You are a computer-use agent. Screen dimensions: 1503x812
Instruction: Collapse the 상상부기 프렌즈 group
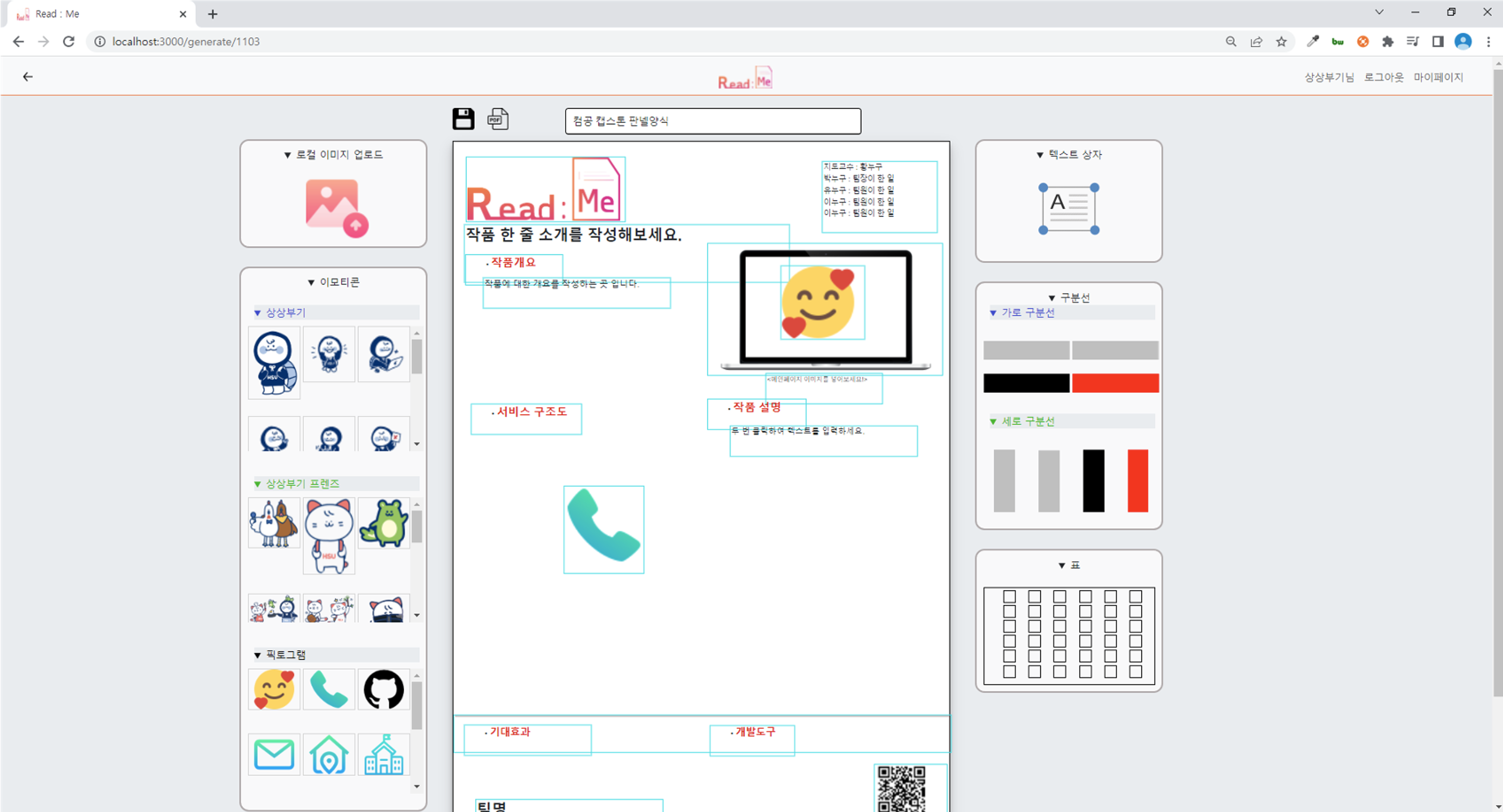tap(337, 484)
